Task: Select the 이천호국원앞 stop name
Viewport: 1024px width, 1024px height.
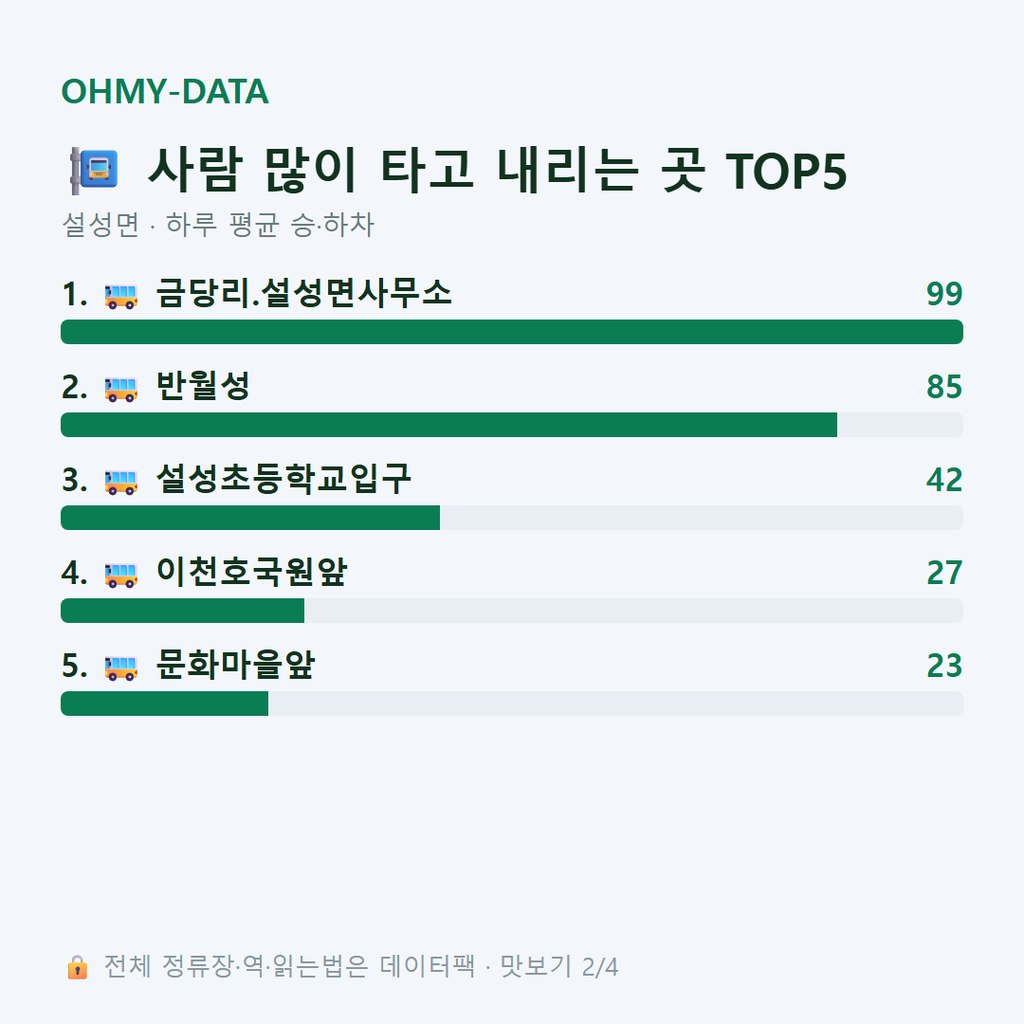Action: tap(251, 571)
